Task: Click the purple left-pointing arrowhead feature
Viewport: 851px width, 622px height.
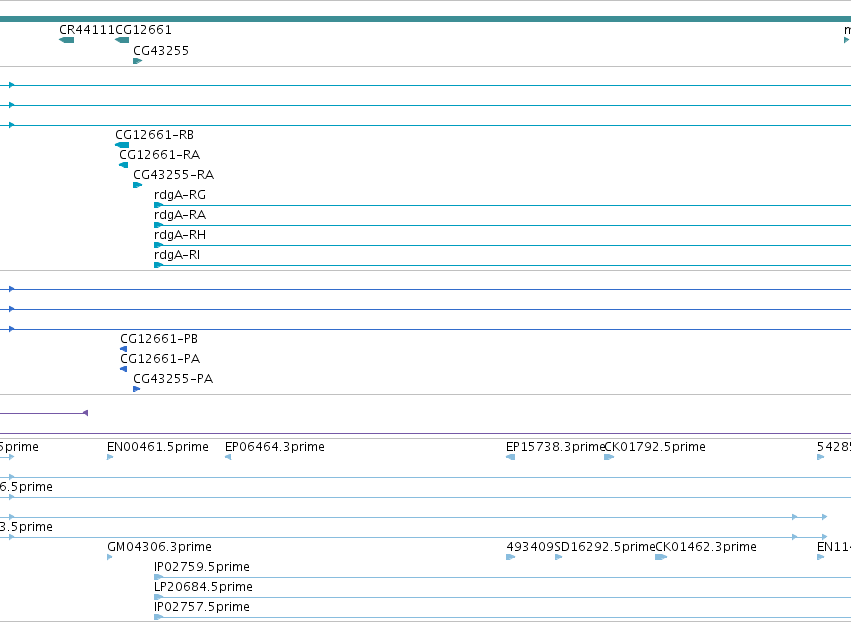Action: (85, 413)
